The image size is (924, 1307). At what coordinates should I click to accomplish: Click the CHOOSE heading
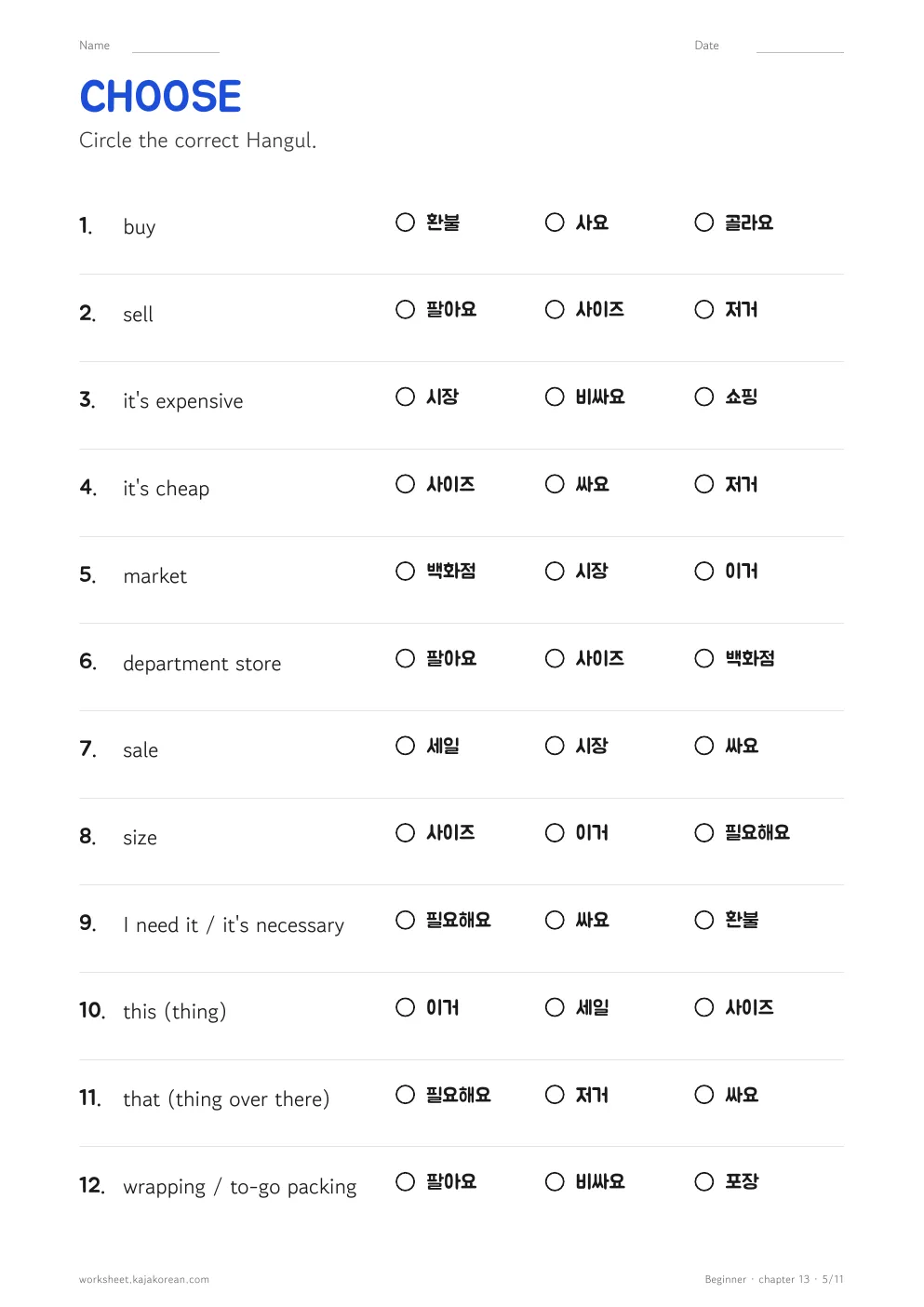click(160, 97)
